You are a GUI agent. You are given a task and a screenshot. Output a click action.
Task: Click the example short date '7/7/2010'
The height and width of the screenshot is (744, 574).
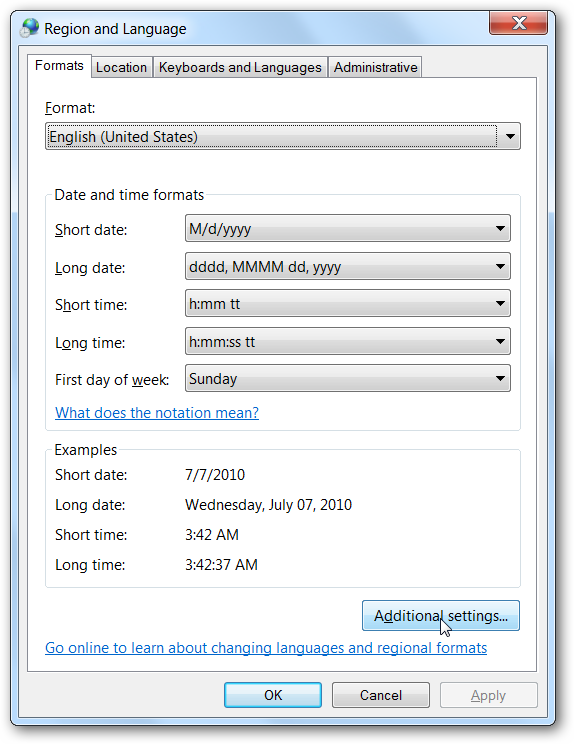(x=215, y=475)
